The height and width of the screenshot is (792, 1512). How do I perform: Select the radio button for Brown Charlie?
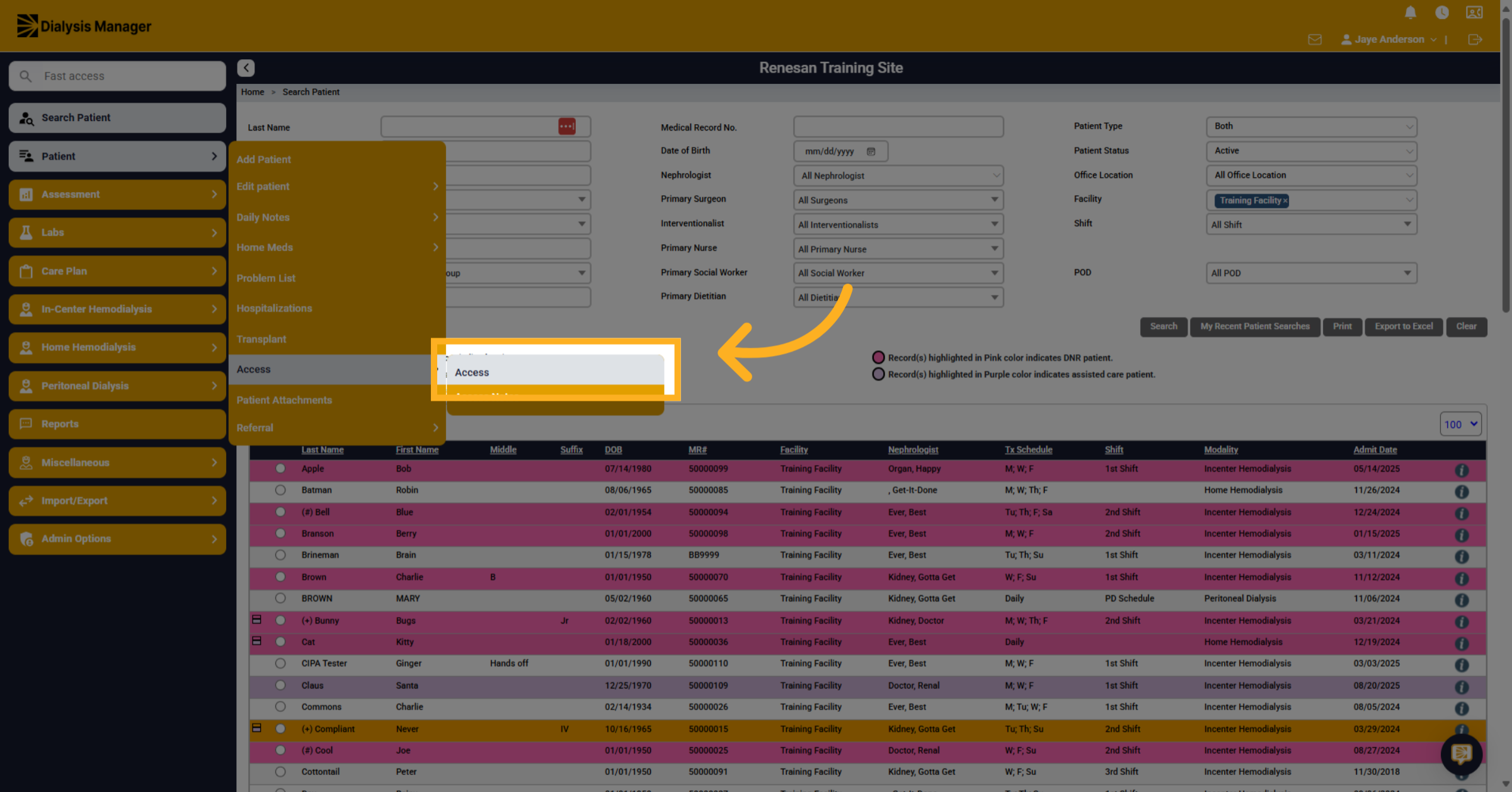tap(280, 577)
